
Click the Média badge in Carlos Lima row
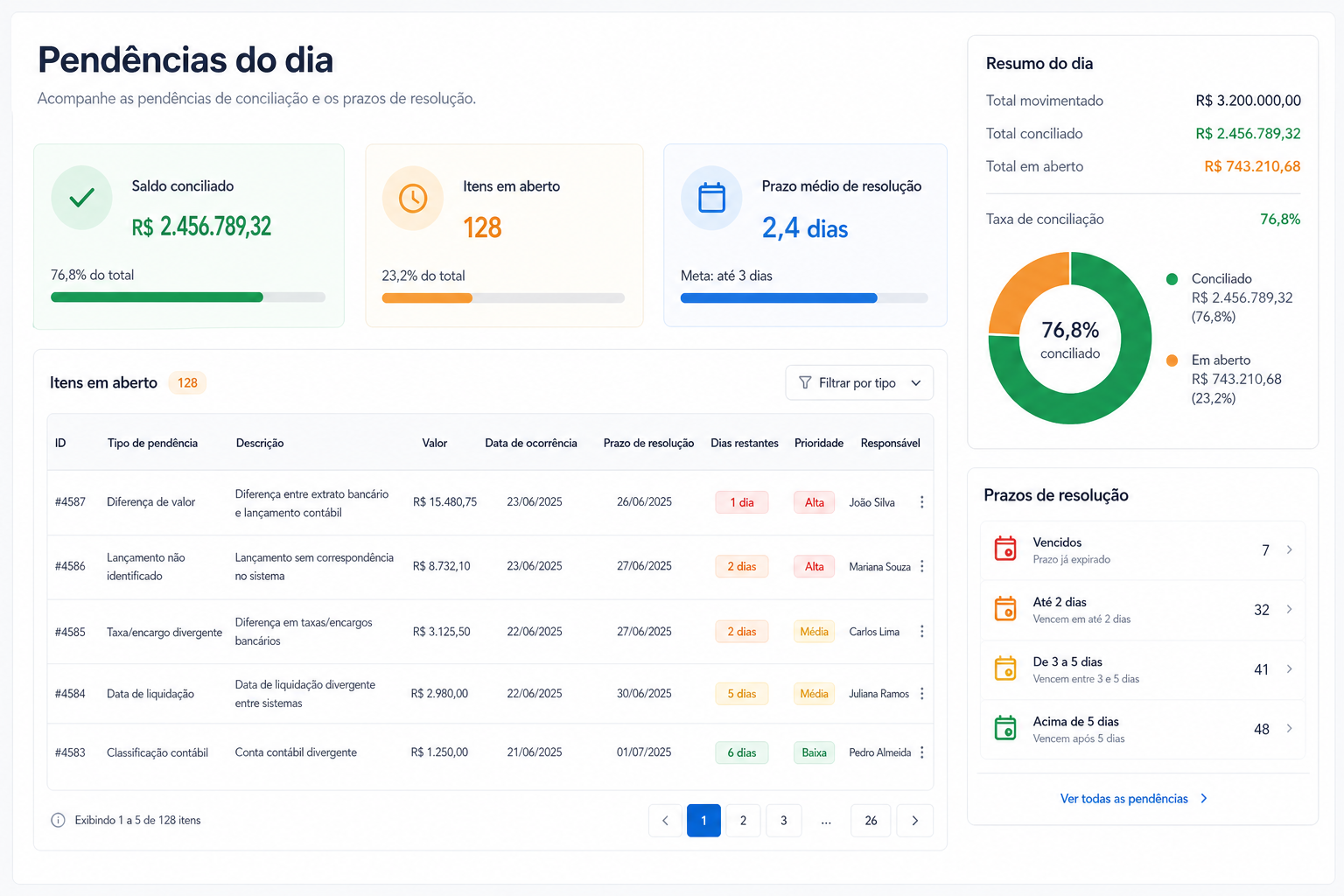coord(814,632)
